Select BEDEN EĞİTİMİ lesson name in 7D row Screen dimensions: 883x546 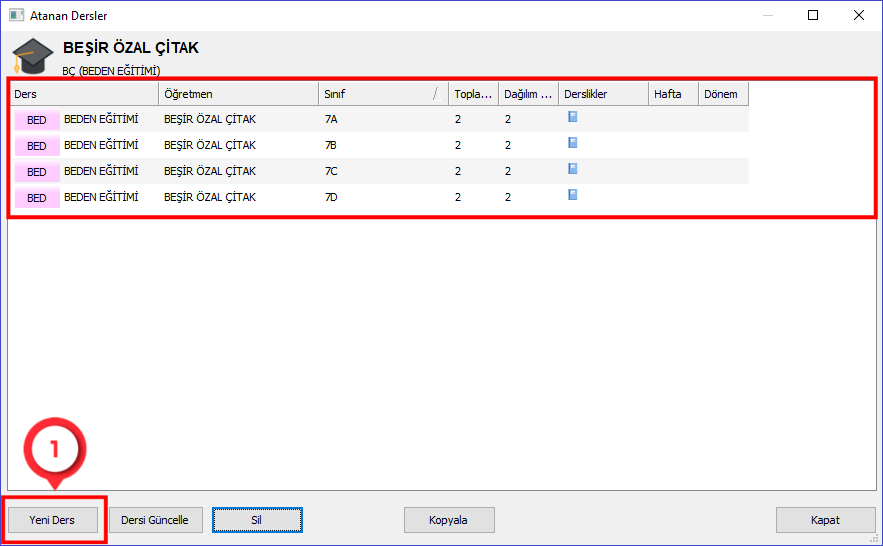(101, 197)
